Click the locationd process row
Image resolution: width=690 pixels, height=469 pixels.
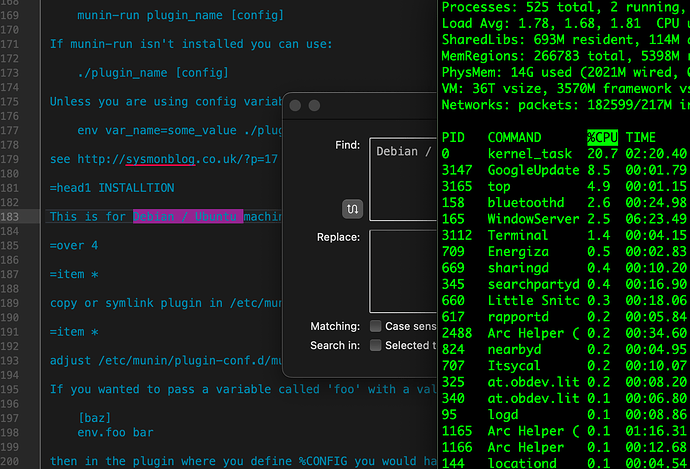[565, 463]
